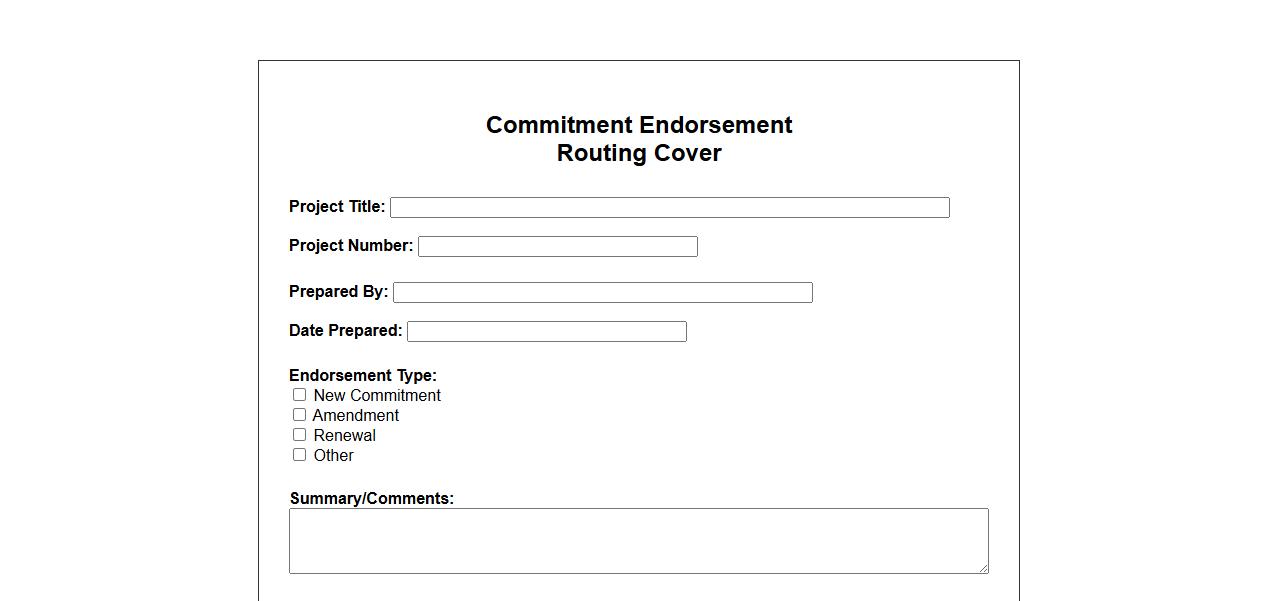Screen dimensions: 1278x601
Task: Click the "Renewal" option label text
Action: tap(345, 436)
